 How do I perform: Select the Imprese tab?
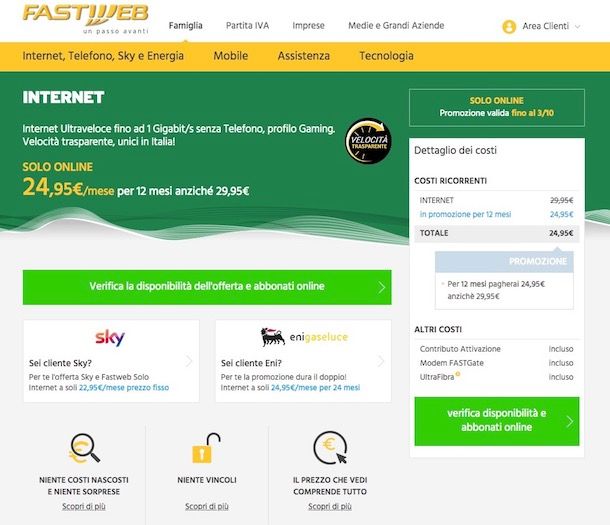tap(309, 26)
